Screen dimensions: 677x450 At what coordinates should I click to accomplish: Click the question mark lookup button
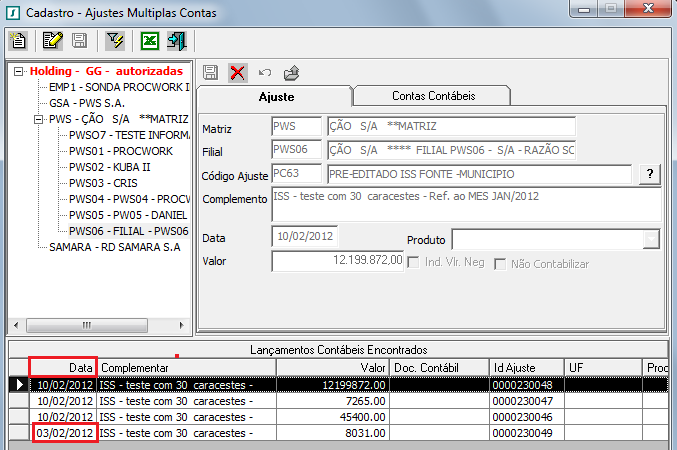[650, 174]
